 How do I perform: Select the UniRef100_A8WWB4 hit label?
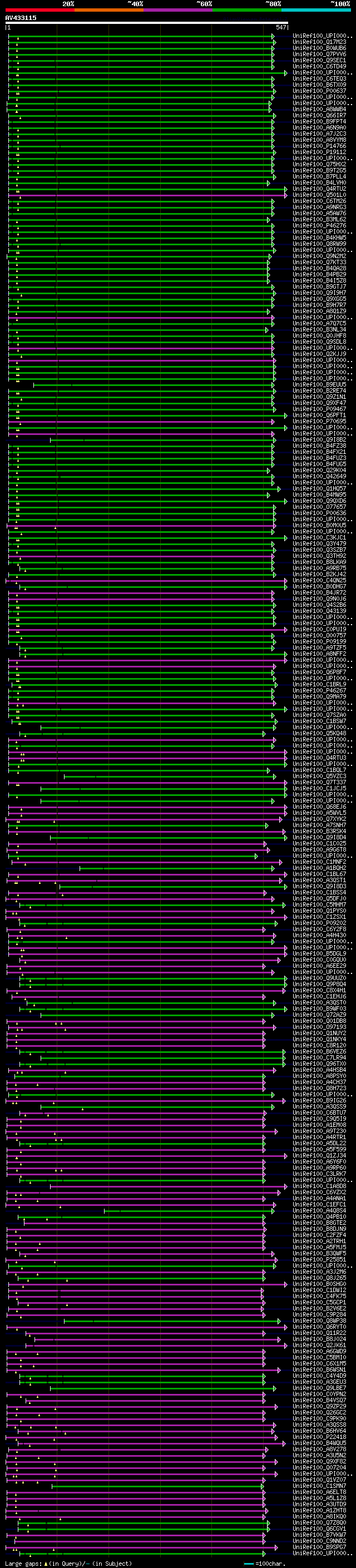tap(319, 110)
